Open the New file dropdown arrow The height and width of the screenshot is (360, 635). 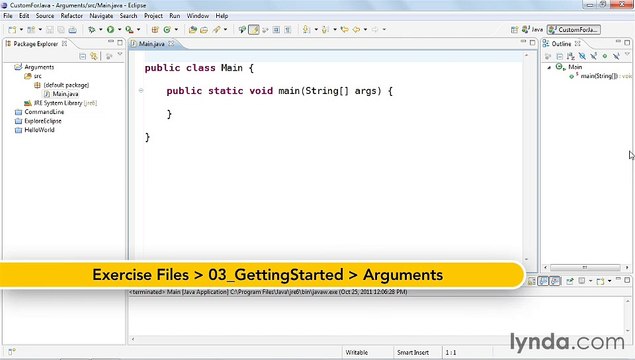click(21, 30)
